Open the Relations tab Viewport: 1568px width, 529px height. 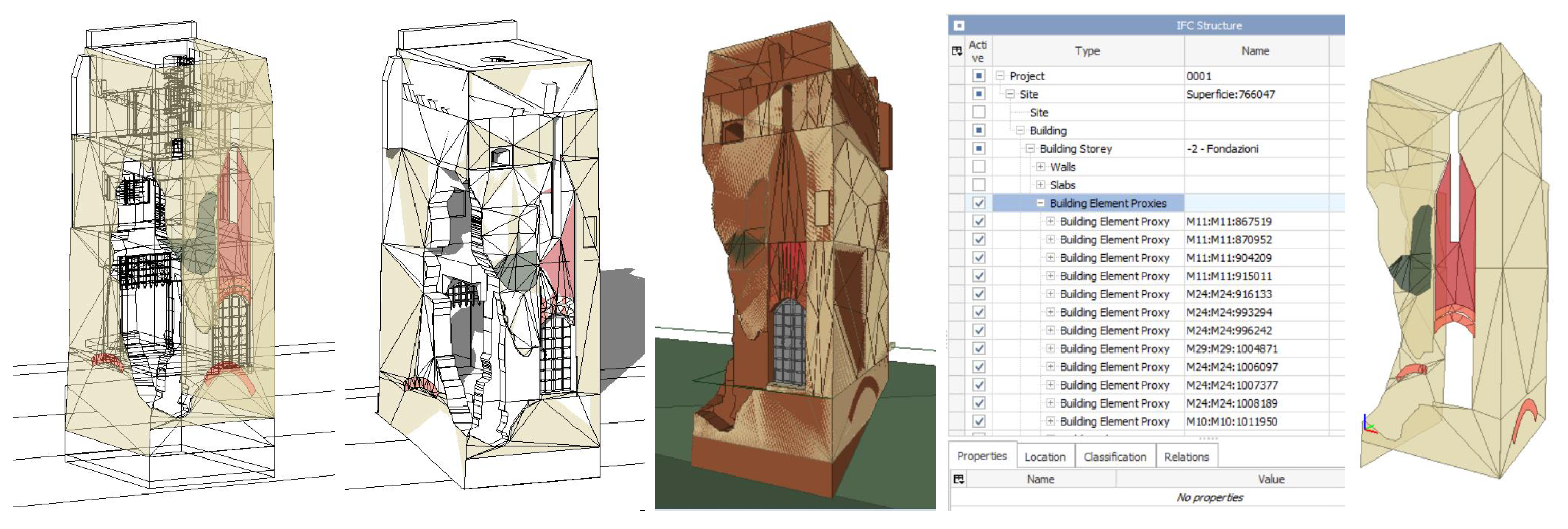(x=1186, y=456)
